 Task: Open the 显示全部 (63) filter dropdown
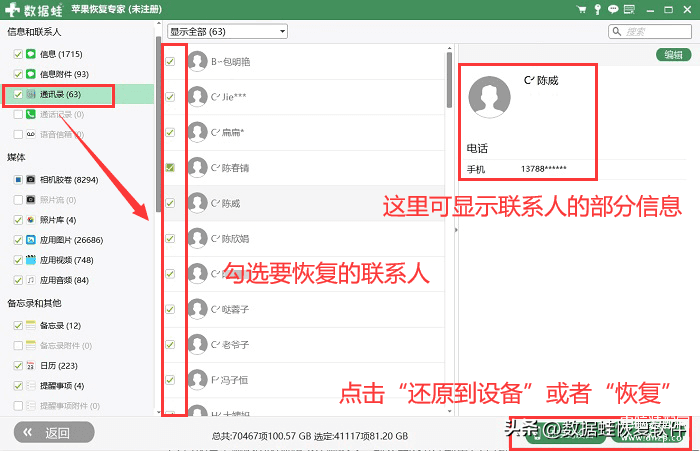click(x=227, y=32)
